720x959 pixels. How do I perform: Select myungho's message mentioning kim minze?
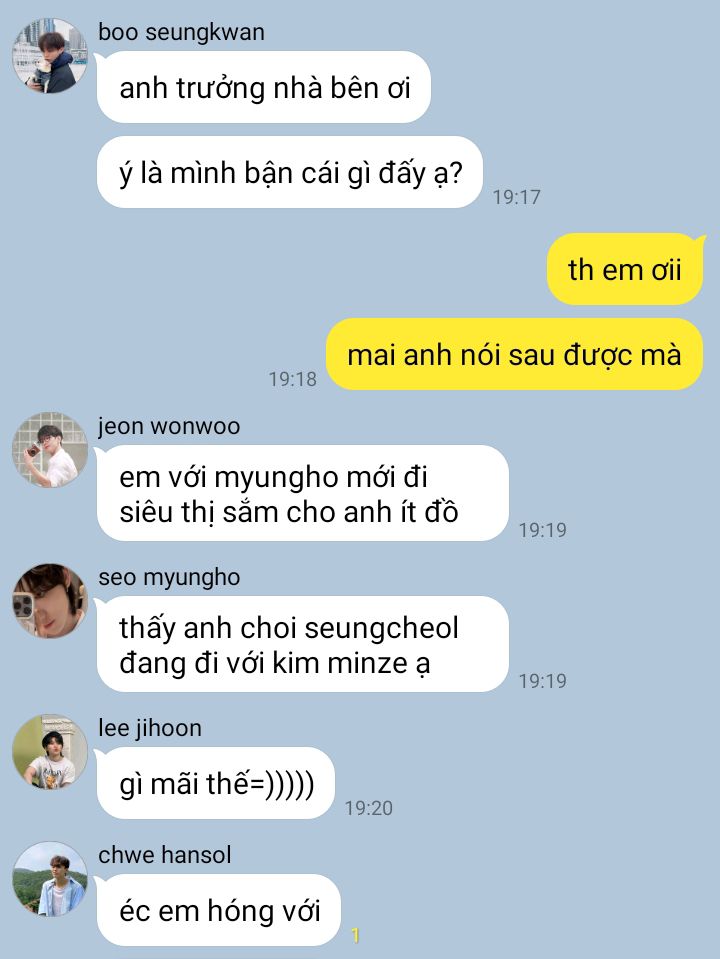[x=303, y=645]
